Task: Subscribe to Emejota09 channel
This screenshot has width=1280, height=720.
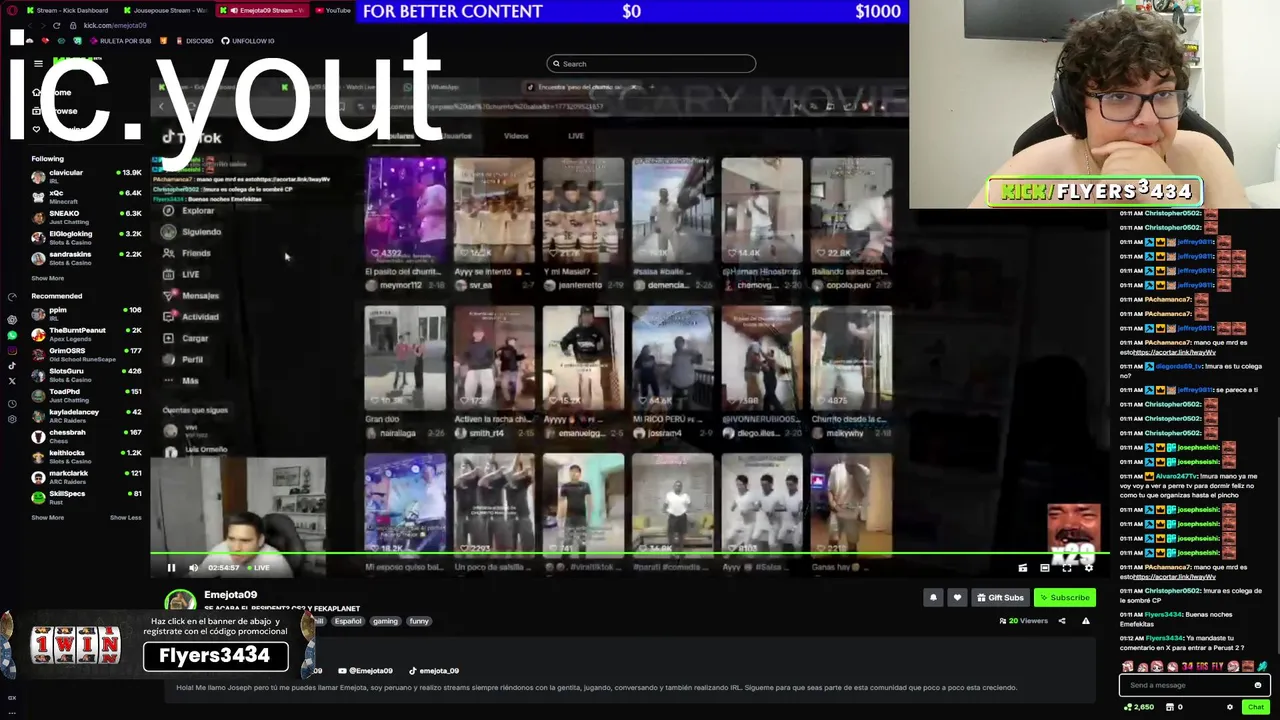Action: point(1064,598)
